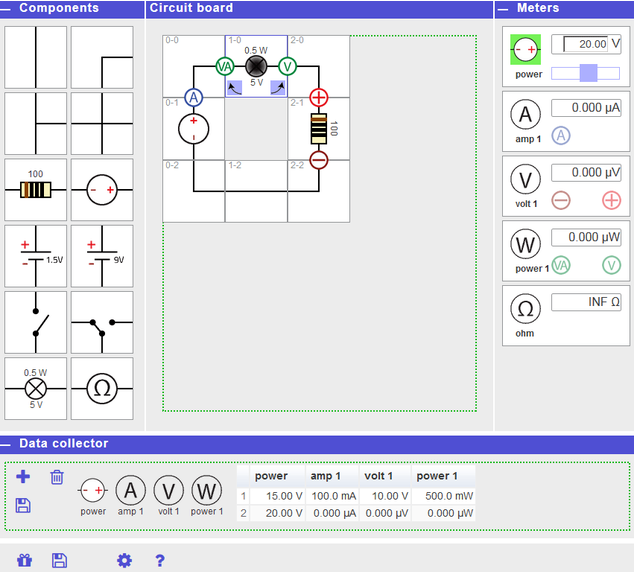Add a data row with plus icon
The height and width of the screenshot is (572, 635).
[x=24, y=477]
